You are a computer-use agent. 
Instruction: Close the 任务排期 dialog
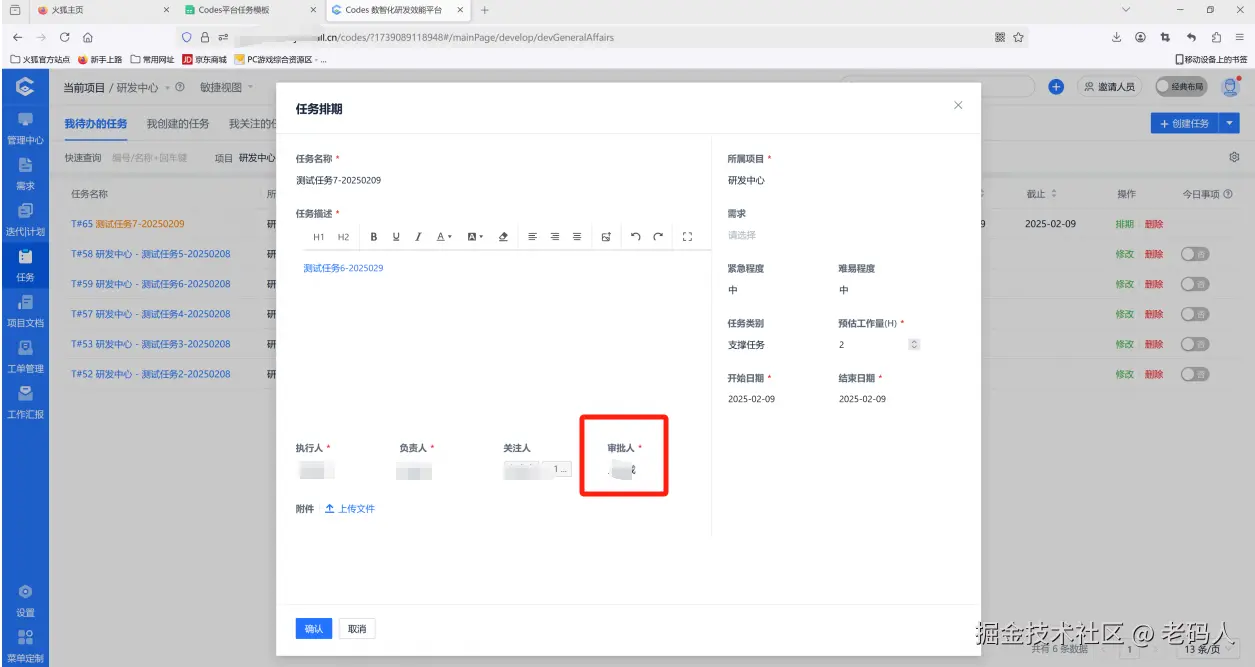click(958, 105)
